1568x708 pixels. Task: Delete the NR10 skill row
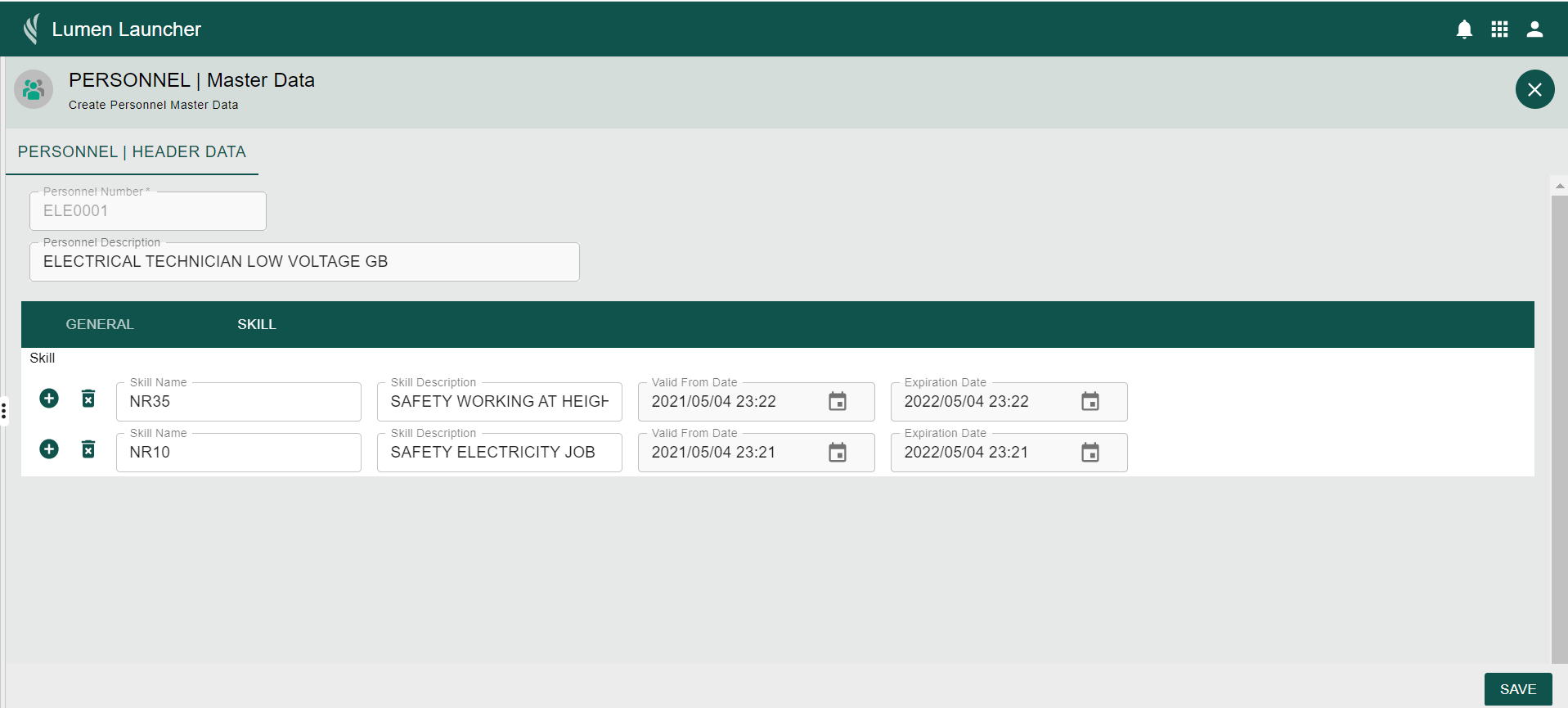pyautogui.click(x=88, y=449)
